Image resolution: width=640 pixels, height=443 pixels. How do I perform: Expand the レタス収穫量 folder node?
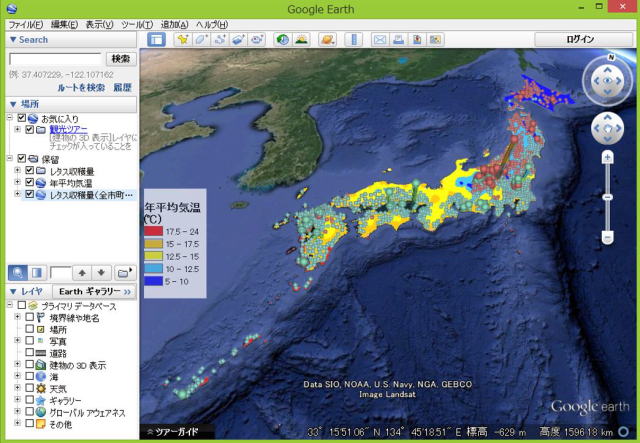tap(17, 171)
